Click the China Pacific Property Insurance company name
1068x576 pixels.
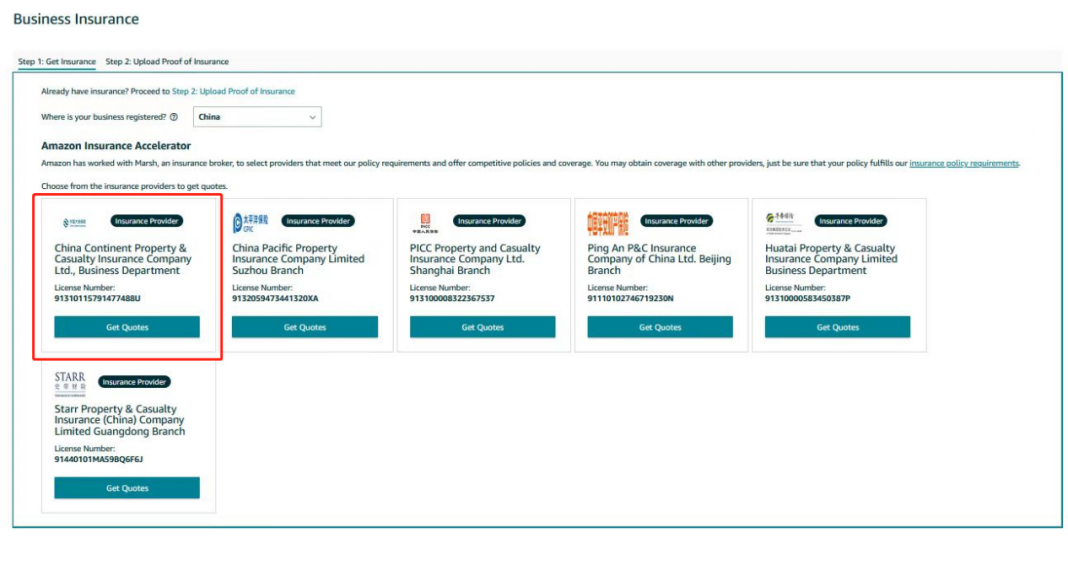coord(298,259)
